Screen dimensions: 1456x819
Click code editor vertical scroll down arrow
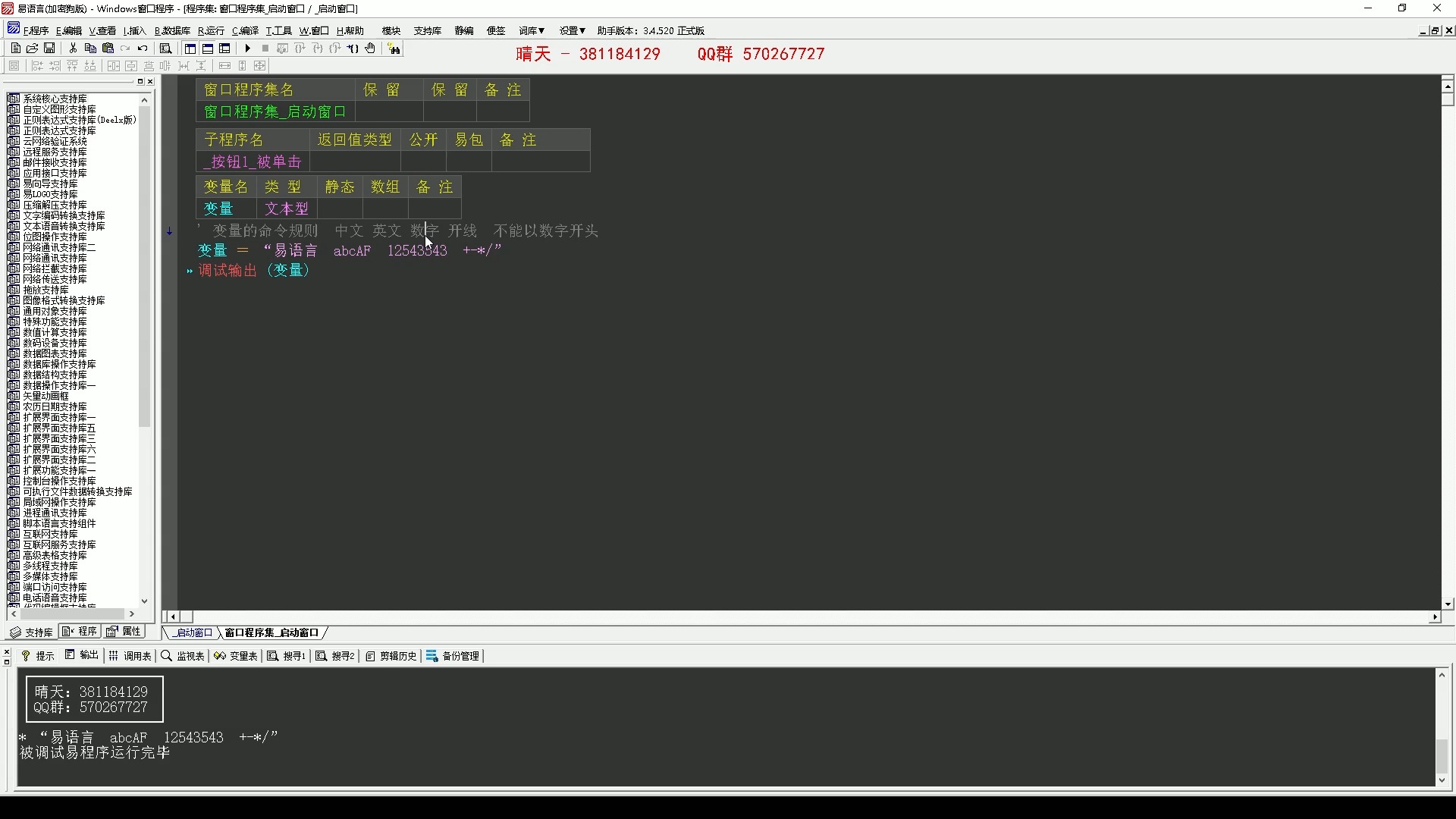1448,604
